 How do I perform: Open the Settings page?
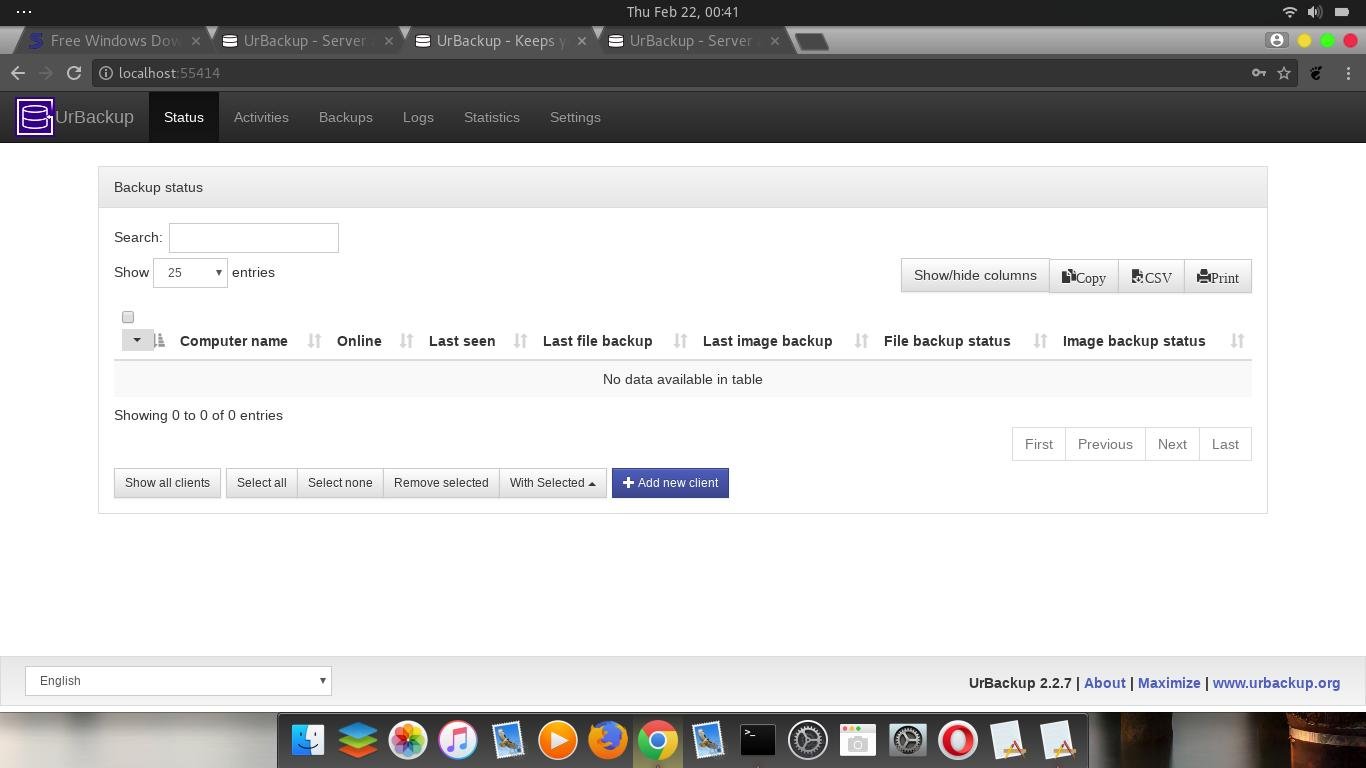(x=575, y=117)
